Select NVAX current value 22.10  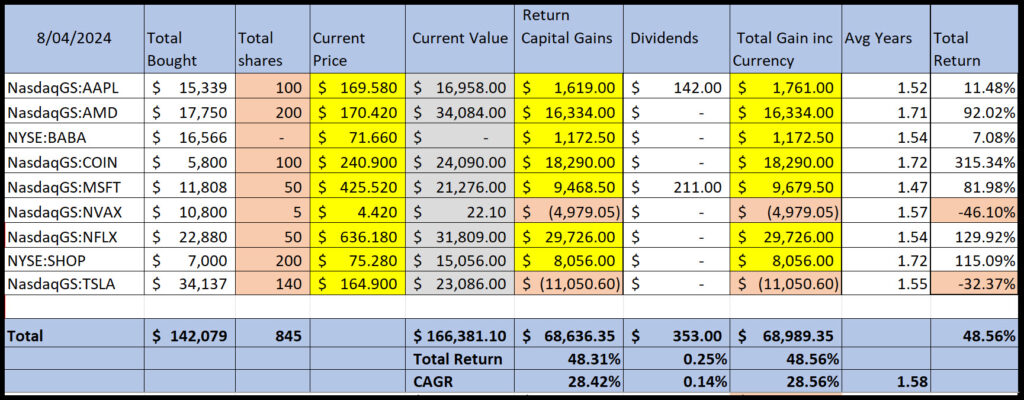(x=460, y=212)
